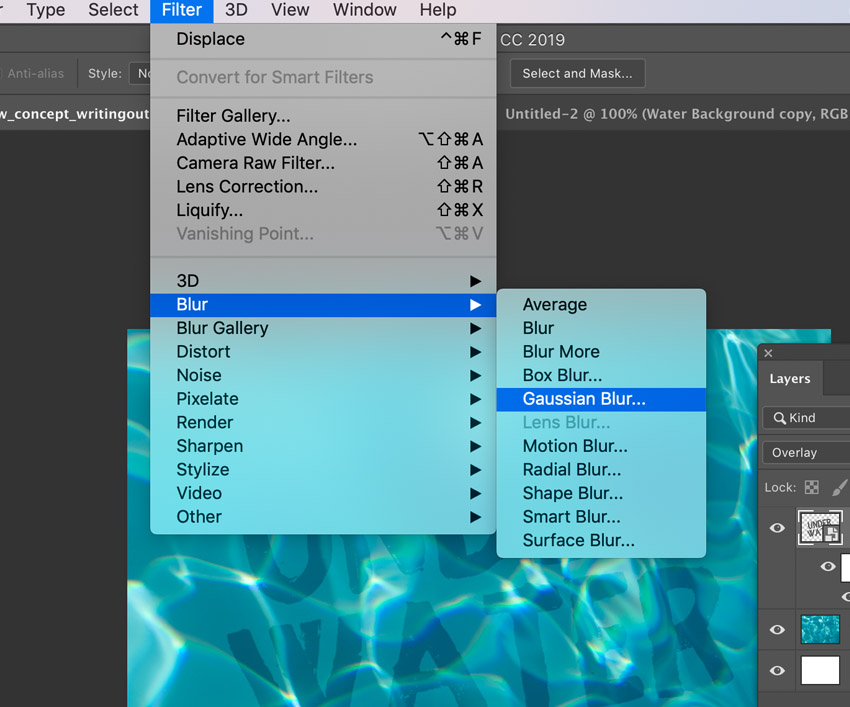Select Lens Correction...

coord(323,187)
